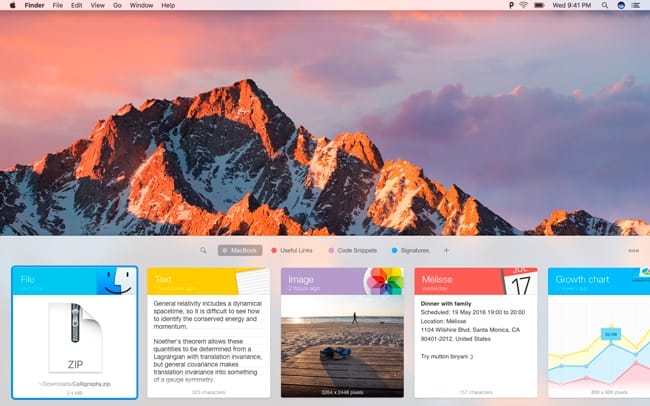This screenshot has width=650, height=406.
Task: Select the MacBook pinboard tab
Action: pos(240,250)
